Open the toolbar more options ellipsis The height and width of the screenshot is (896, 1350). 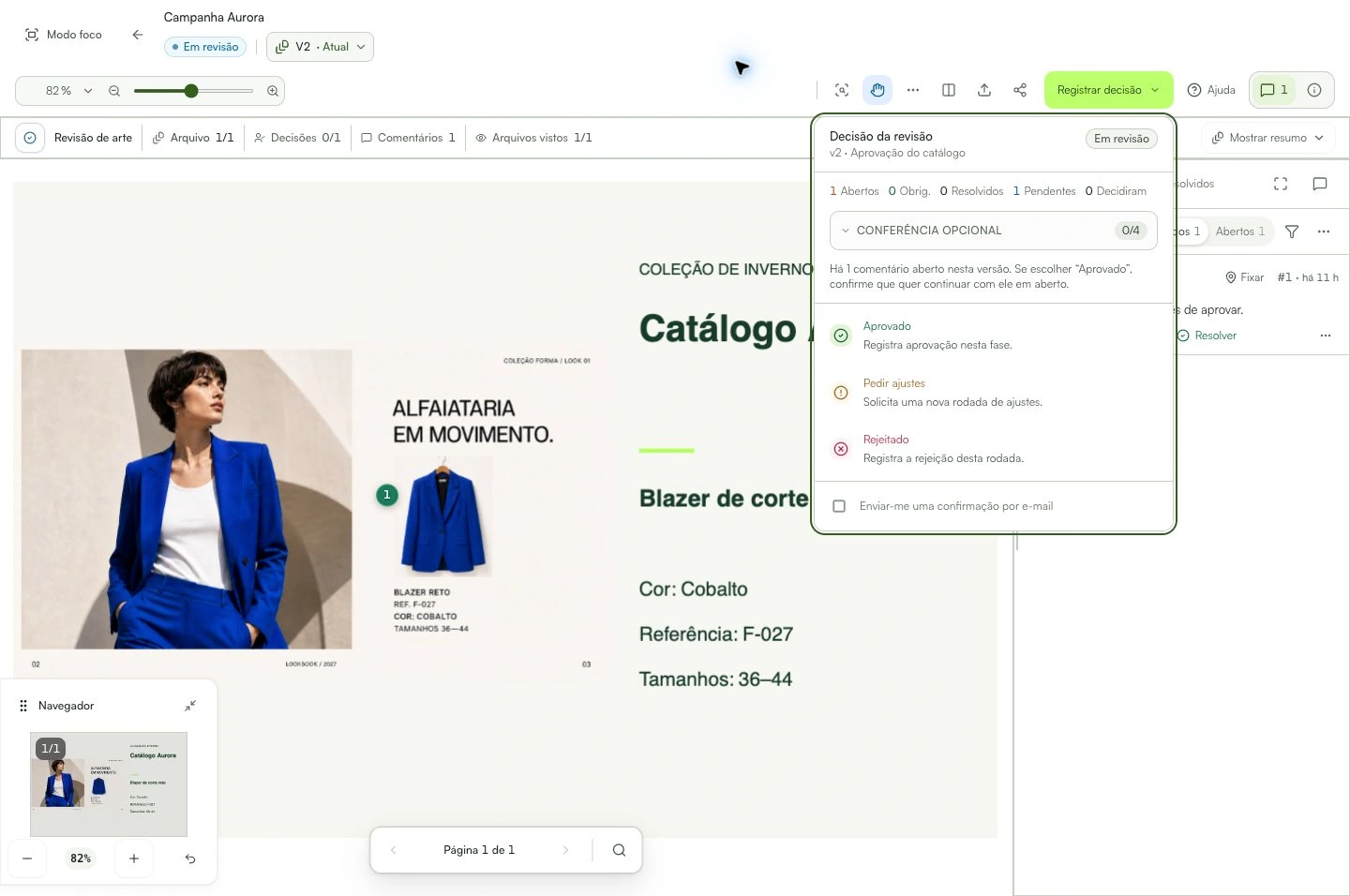tap(913, 90)
